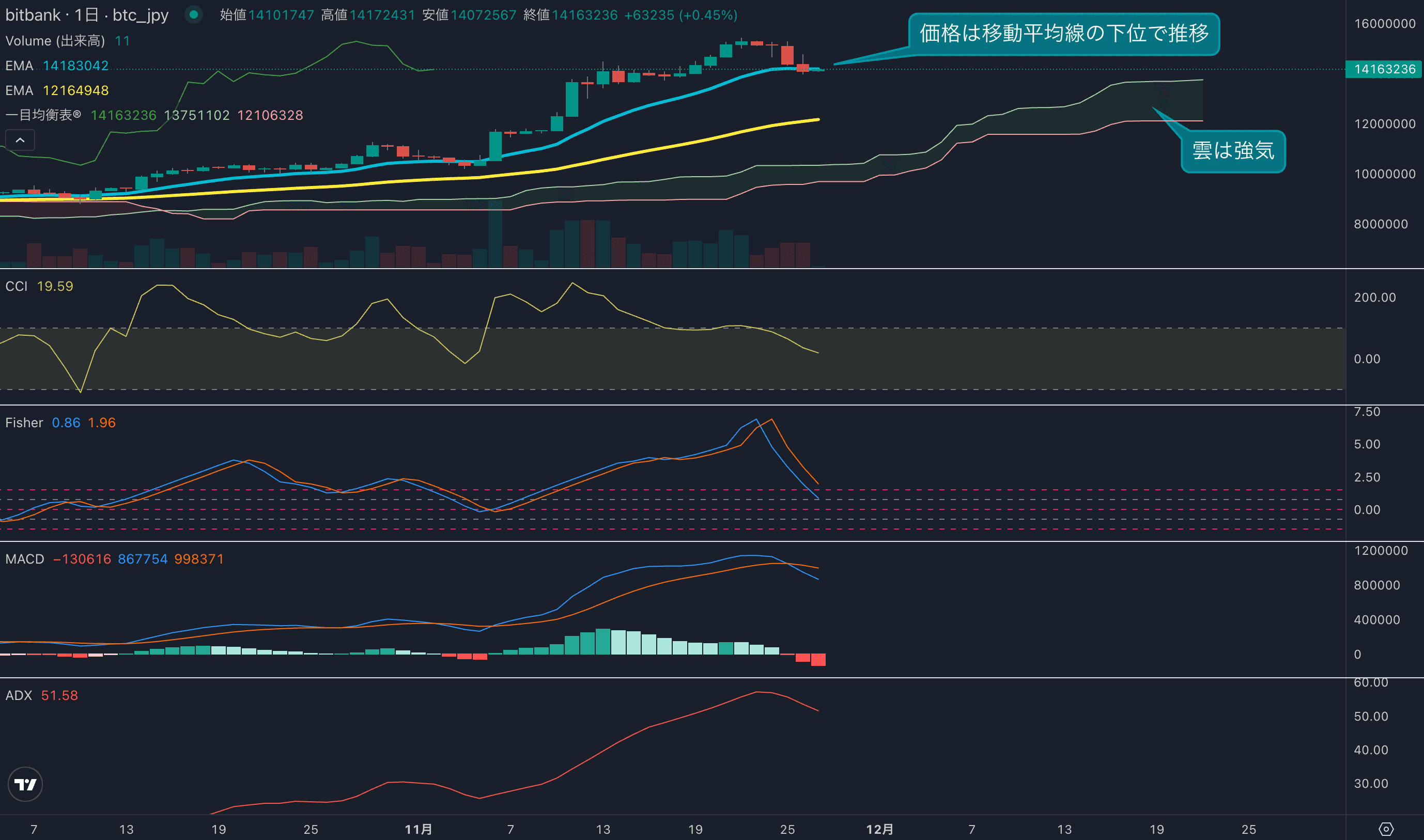
Task: Click the bitbank btc_jpy symbol title
Action: (x=87, y=14)
